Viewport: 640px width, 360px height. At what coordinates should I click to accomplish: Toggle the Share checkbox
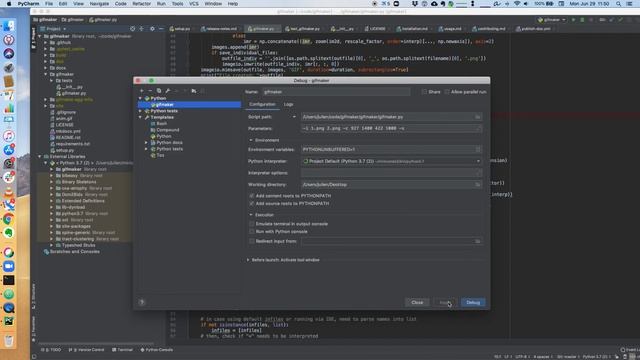tap(424, 92)
